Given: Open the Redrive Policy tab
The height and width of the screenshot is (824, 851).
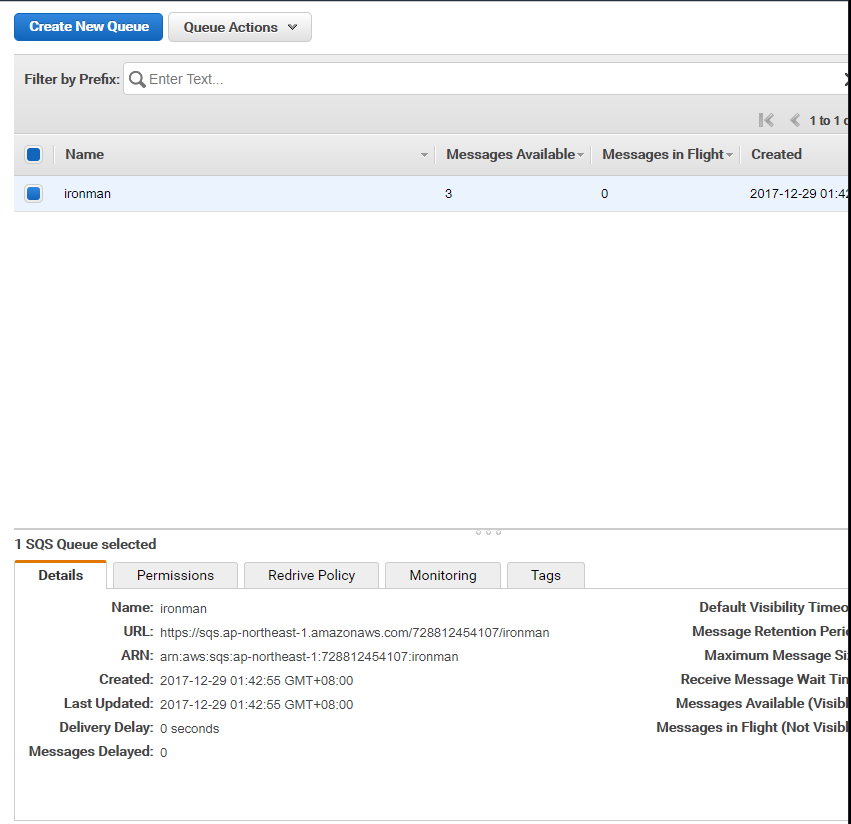Looking at the screenshot, I should 312,575.
